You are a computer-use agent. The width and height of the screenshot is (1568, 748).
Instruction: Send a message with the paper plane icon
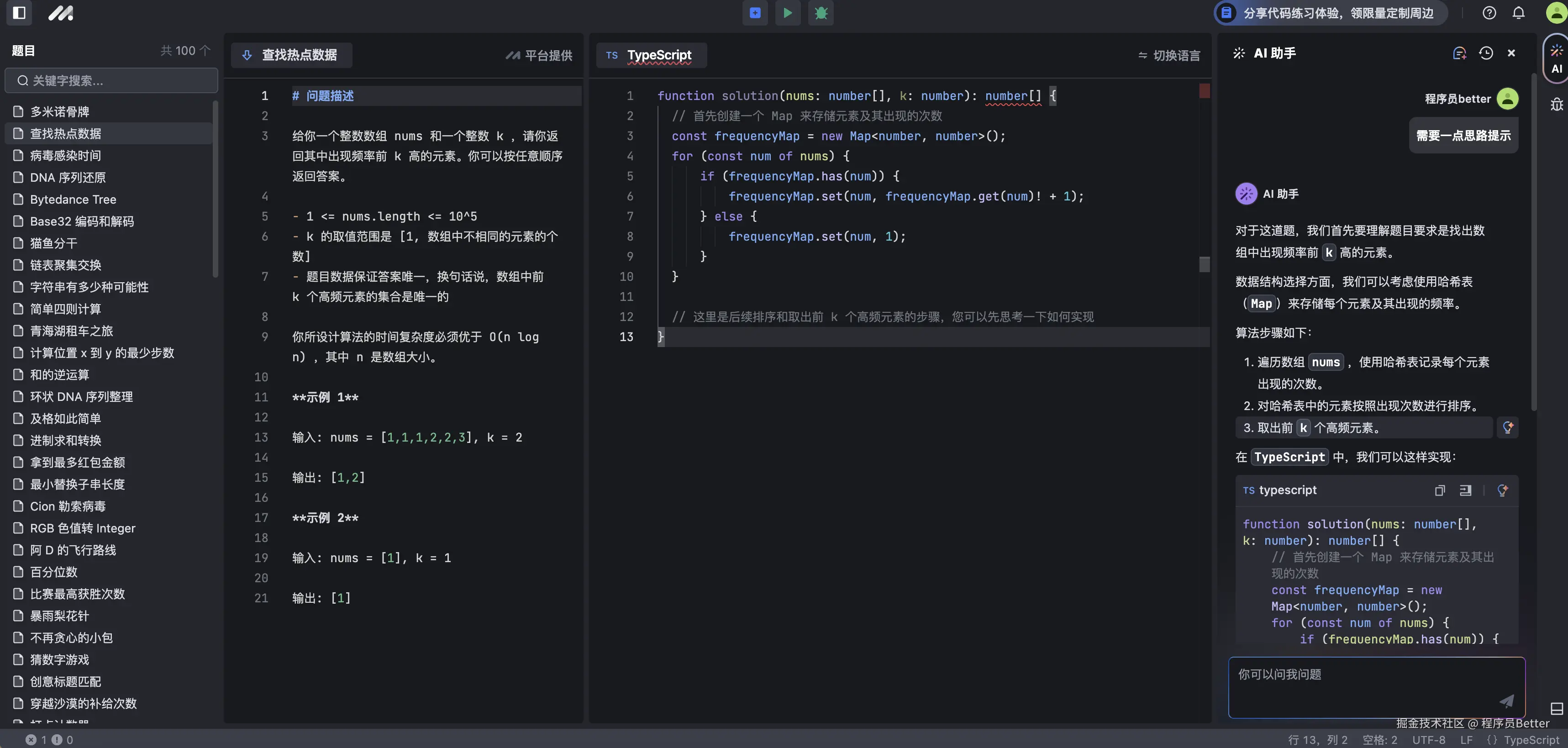[x=1507, y=701]
